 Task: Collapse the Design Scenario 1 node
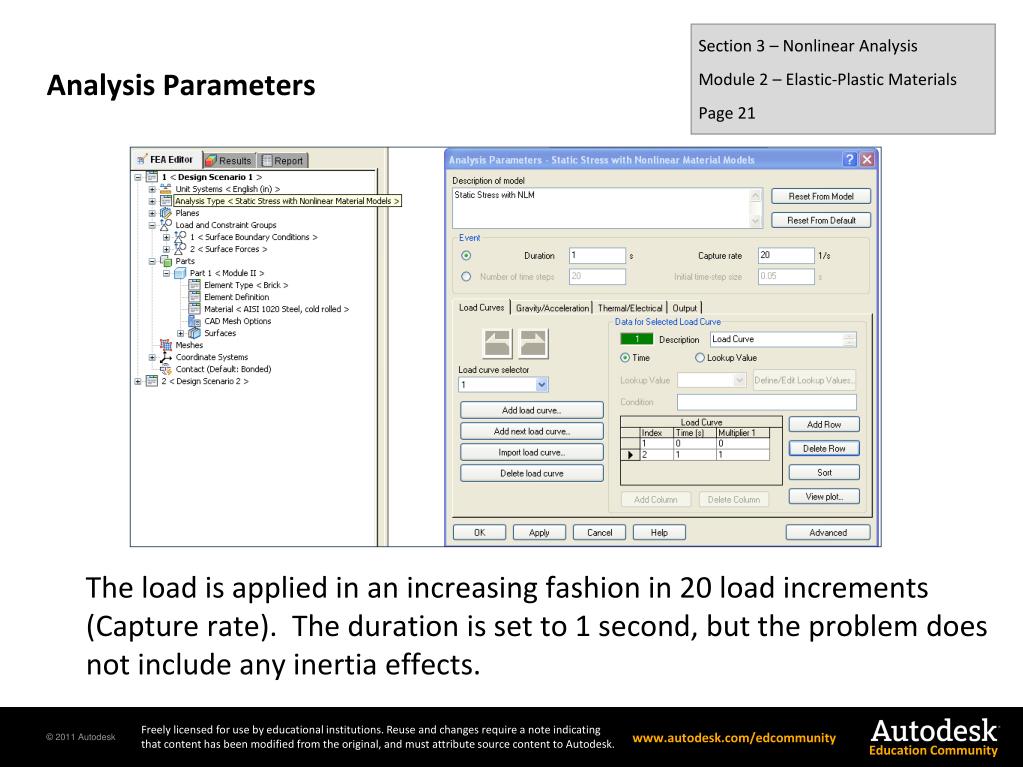click(138, 177)
